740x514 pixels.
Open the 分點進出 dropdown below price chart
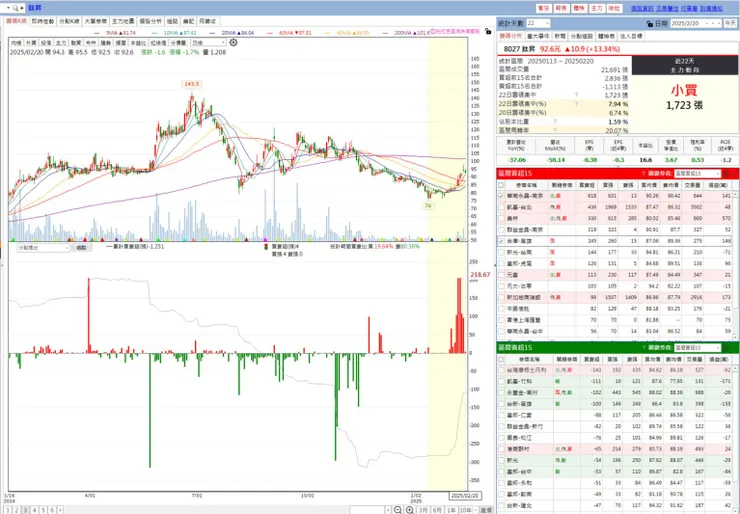click(43, 247)
